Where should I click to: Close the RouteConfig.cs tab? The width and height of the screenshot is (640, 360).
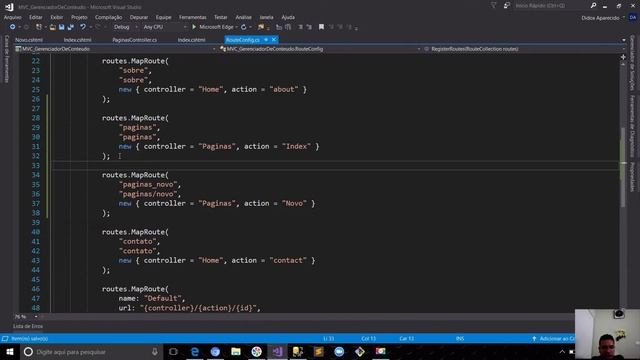274,40
